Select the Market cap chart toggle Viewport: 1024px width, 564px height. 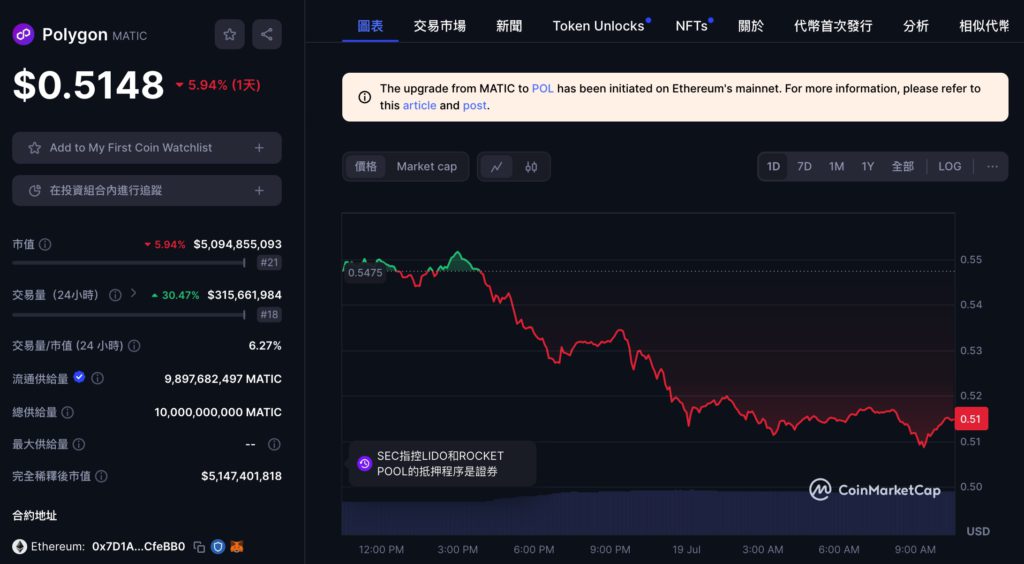click(426, 166)
